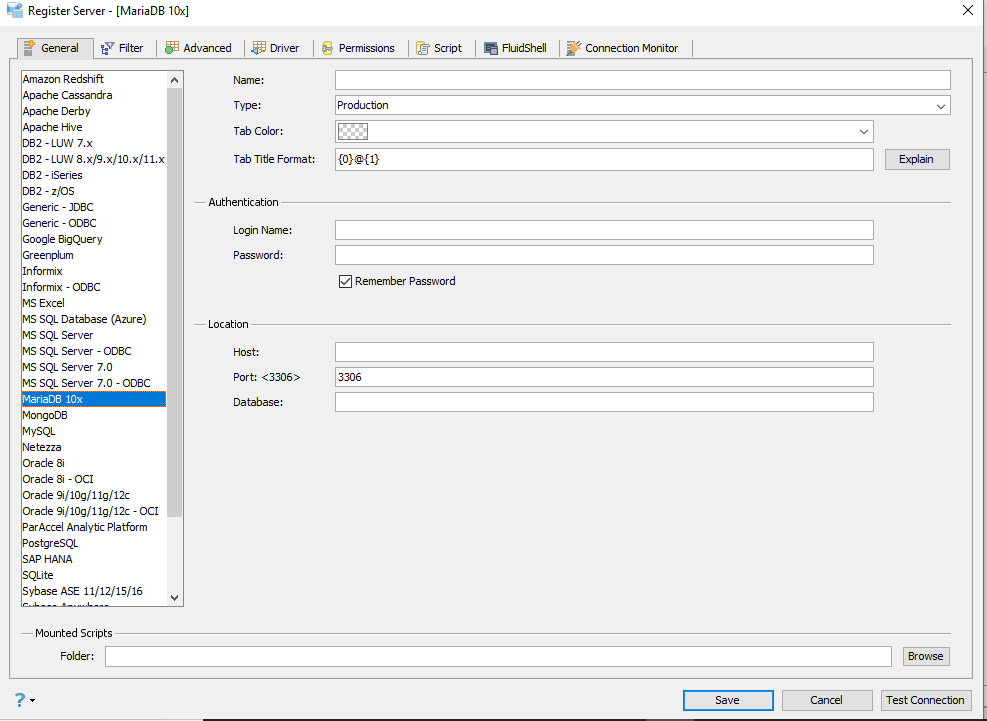Click the Login Name field

coord(604,230)
